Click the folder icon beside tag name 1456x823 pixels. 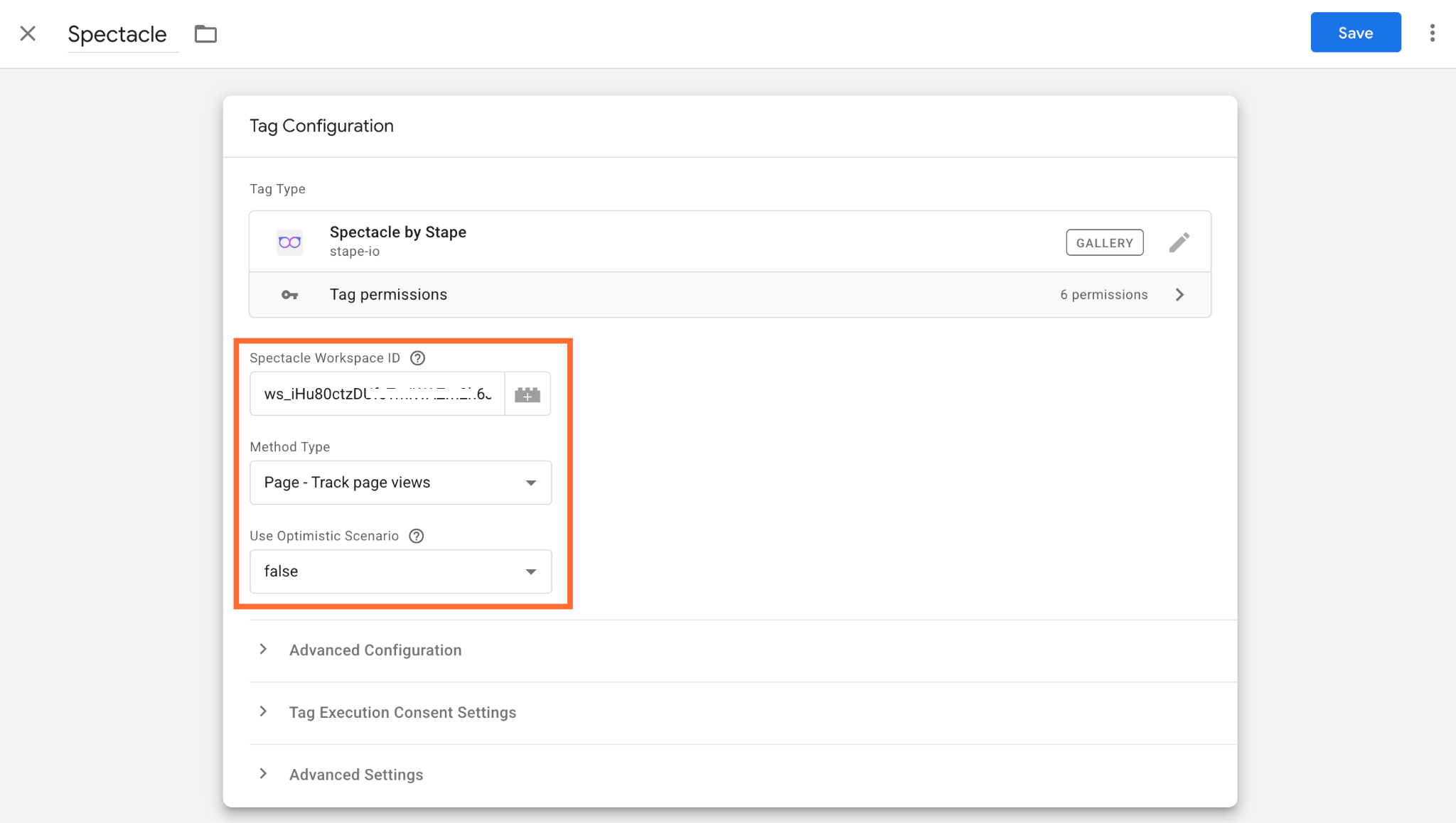(205, 33)
